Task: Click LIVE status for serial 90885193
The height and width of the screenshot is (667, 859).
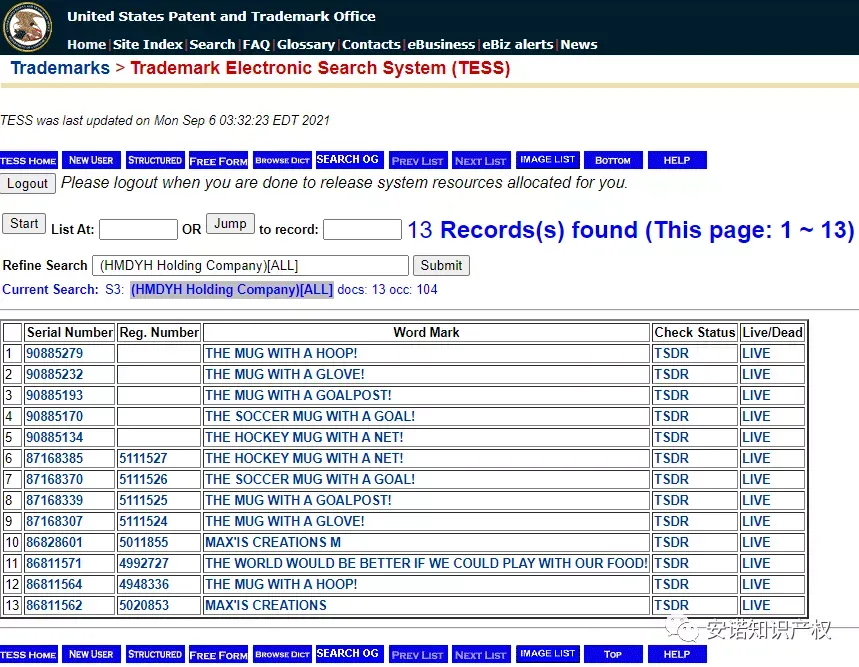Action: 756,395
